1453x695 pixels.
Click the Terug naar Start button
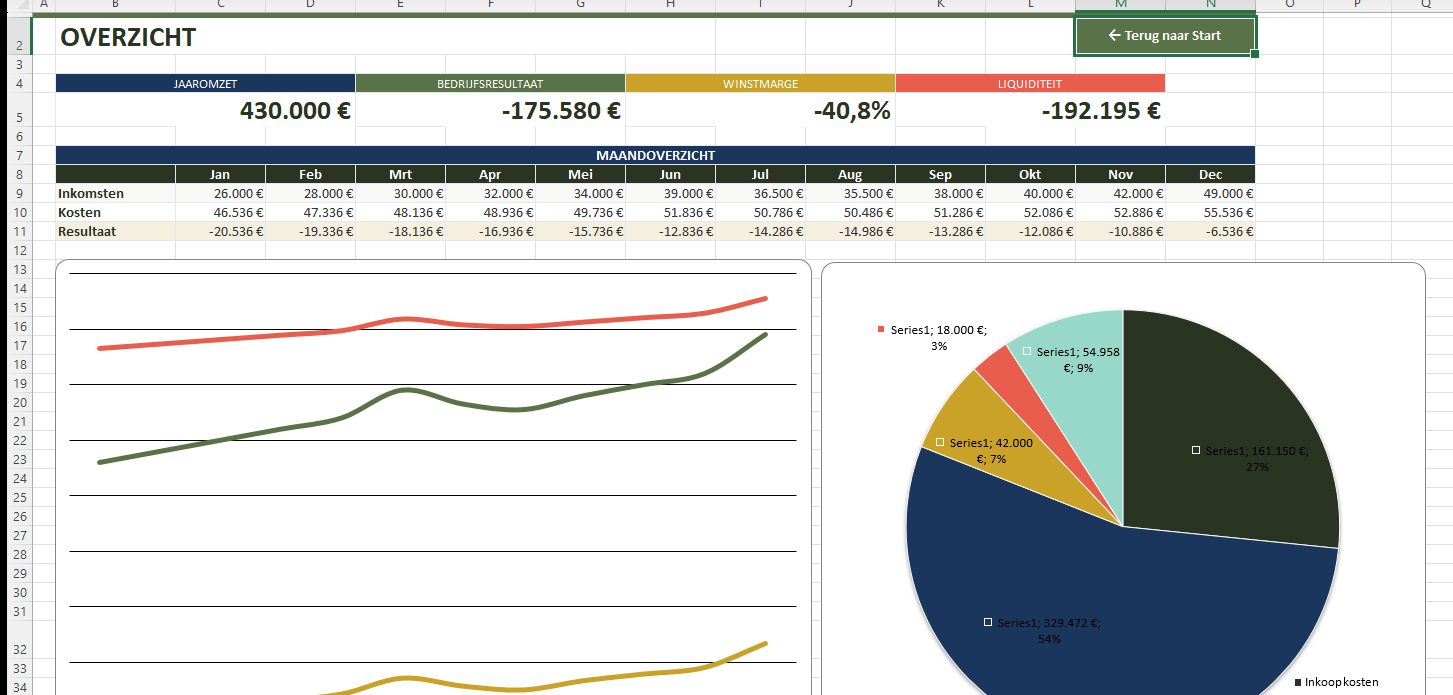[1165, 36]
